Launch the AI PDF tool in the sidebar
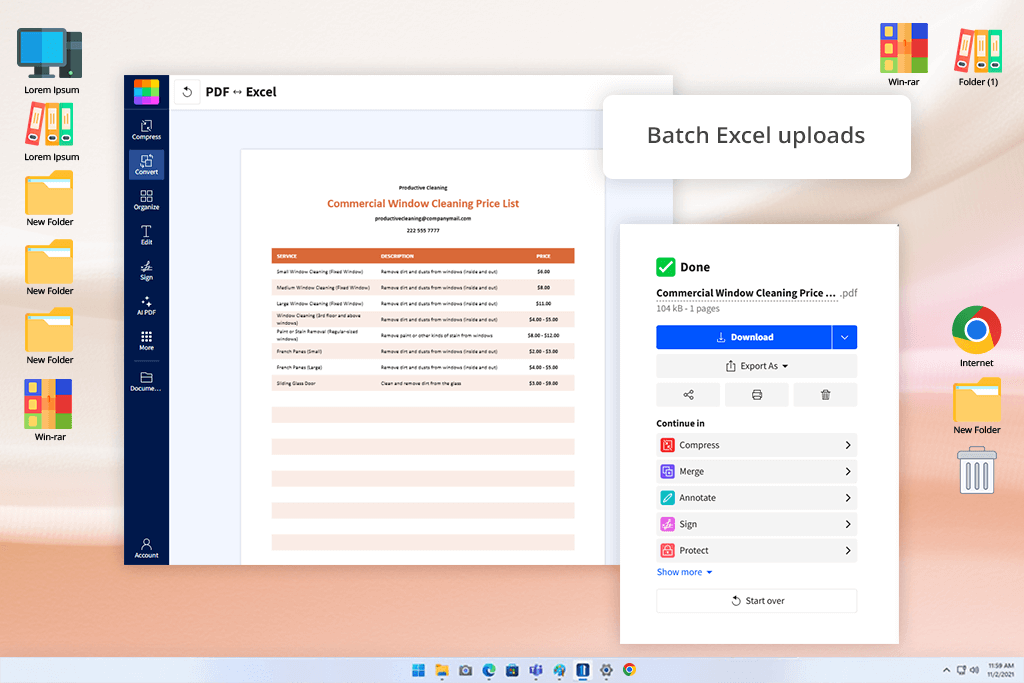The image size is (1024, 683). tap(146, 306)
